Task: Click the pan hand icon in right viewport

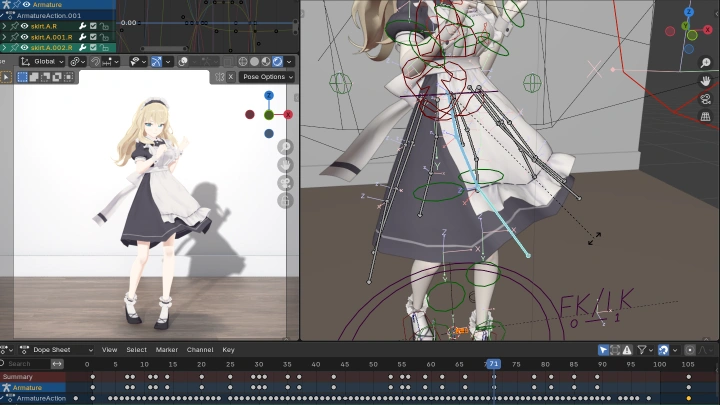Action: click(706, 82)
